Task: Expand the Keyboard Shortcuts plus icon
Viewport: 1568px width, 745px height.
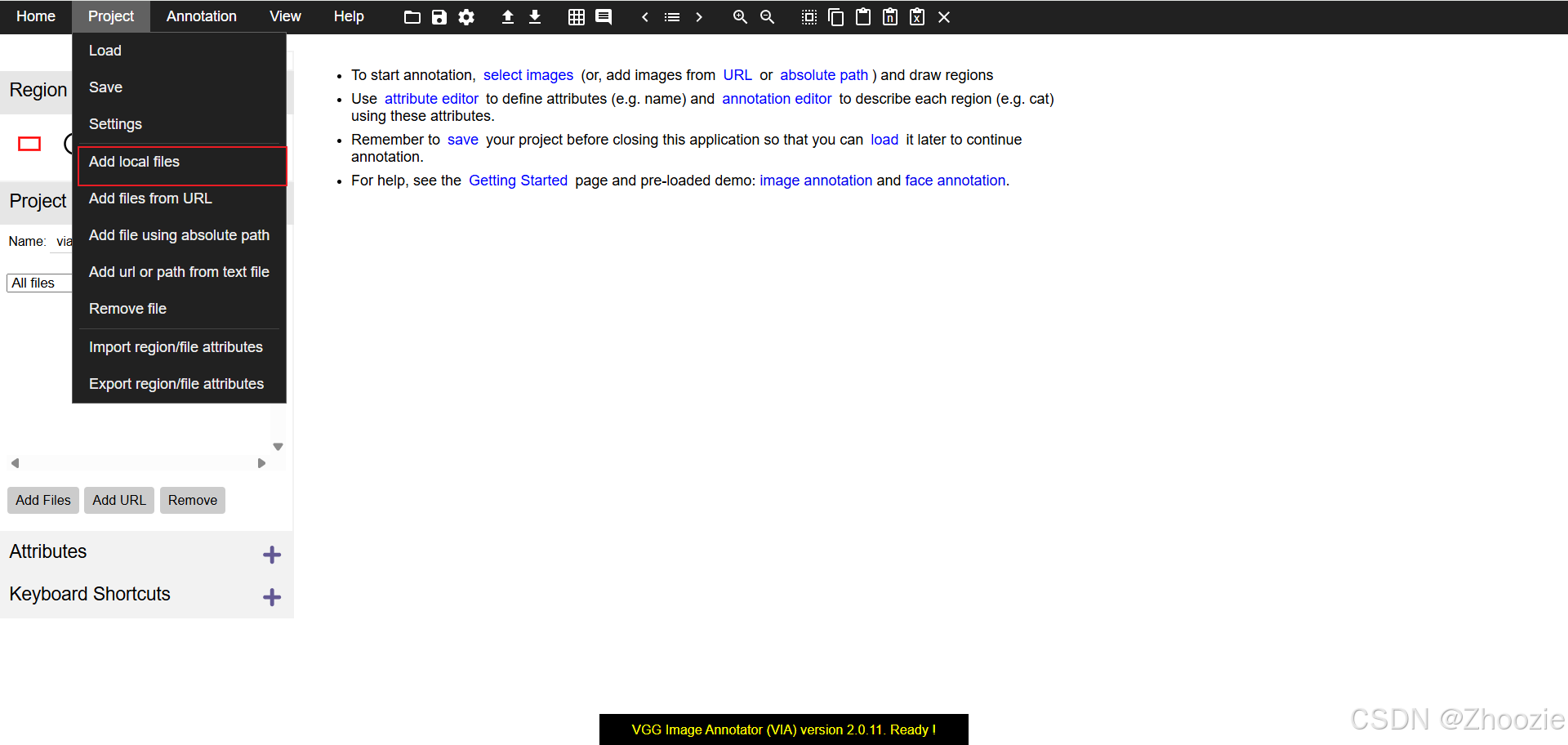Action: pos(272,598)
